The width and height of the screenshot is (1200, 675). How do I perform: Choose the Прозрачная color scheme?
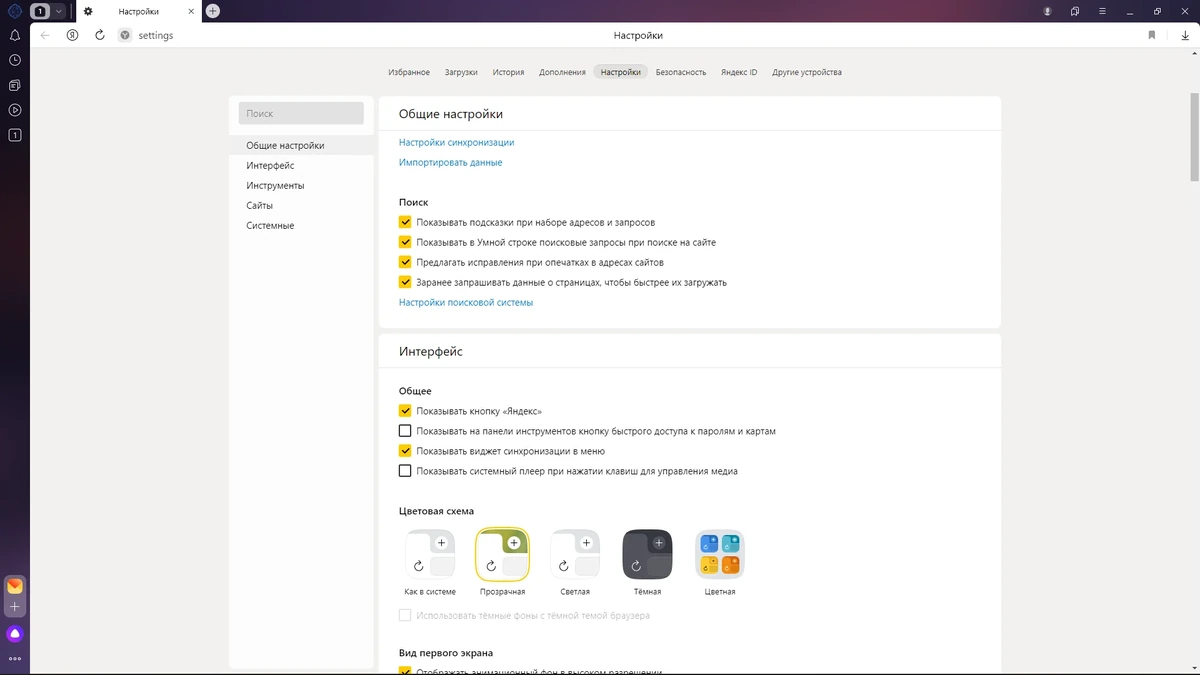point(502,554)
